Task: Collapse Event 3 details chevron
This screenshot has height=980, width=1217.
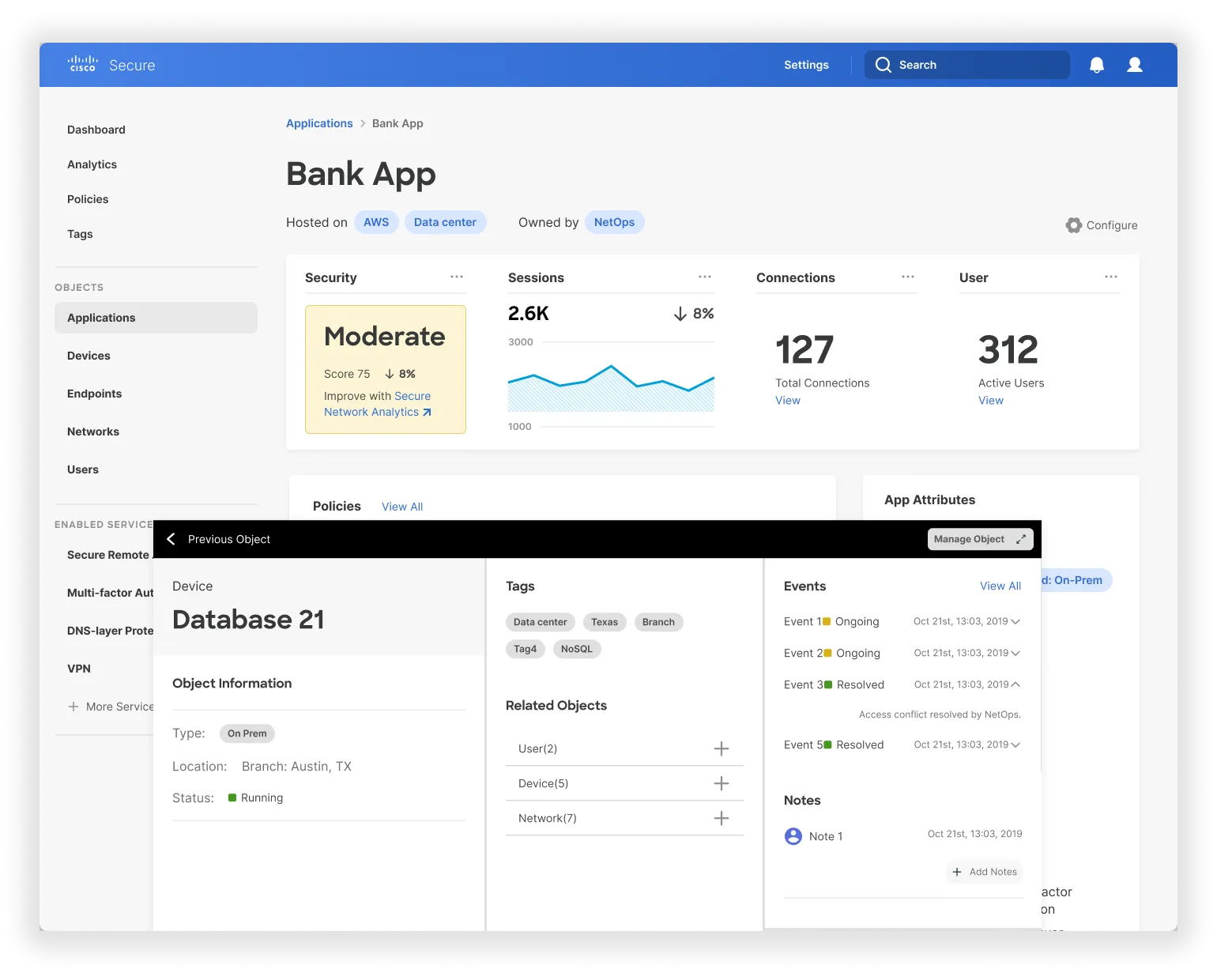Action: click(1015, 684)
